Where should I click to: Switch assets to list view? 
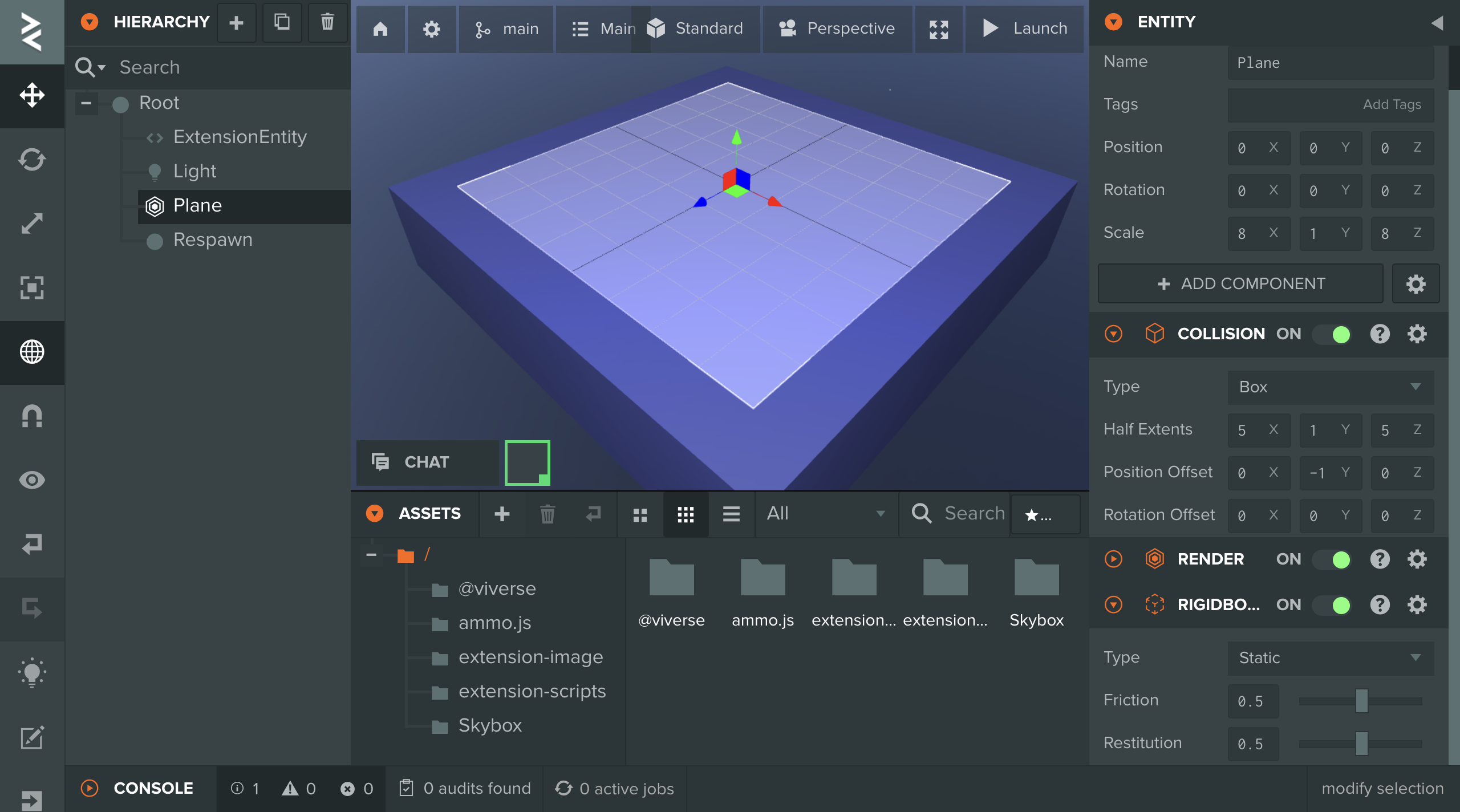(x=731, y=514)
